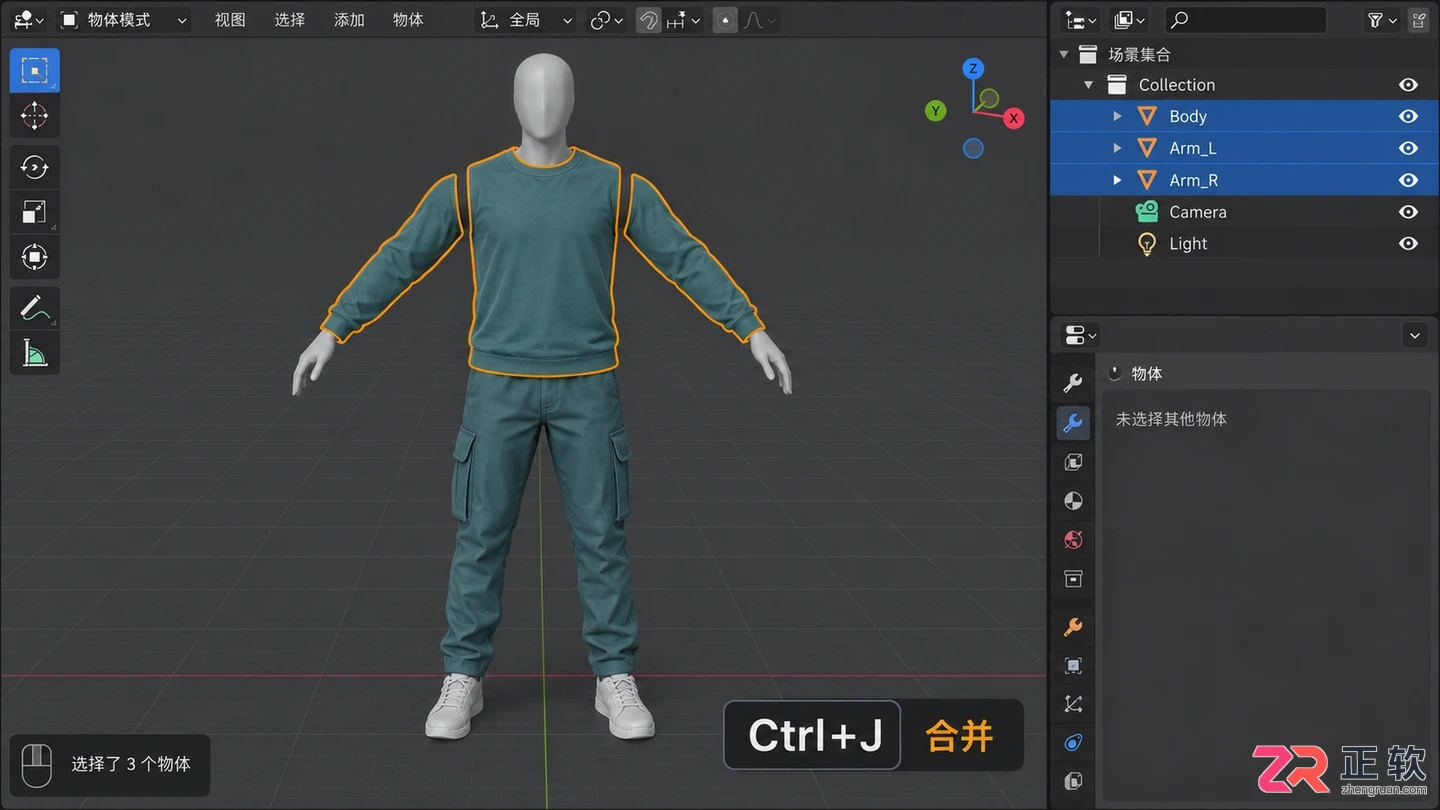Expand the Arm_L tree row

tap(1117, 148)
